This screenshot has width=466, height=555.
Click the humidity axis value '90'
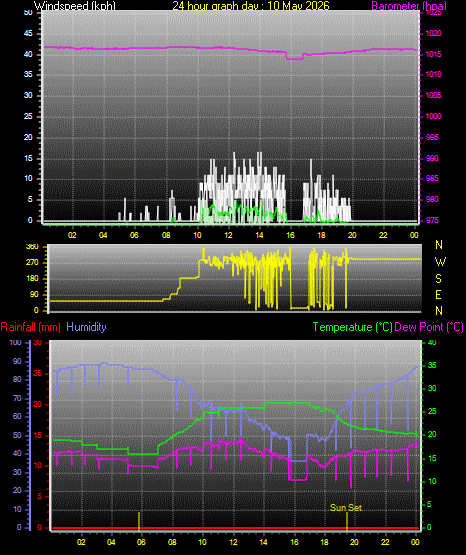pos(17,361)
